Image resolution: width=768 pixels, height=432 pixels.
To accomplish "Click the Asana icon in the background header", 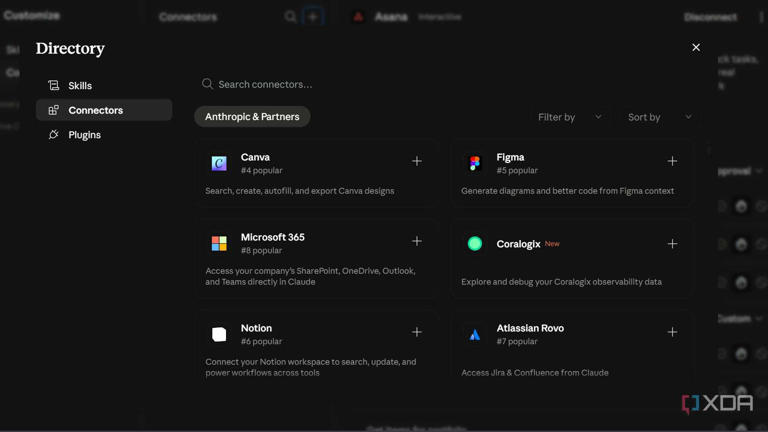I will 359,17.
